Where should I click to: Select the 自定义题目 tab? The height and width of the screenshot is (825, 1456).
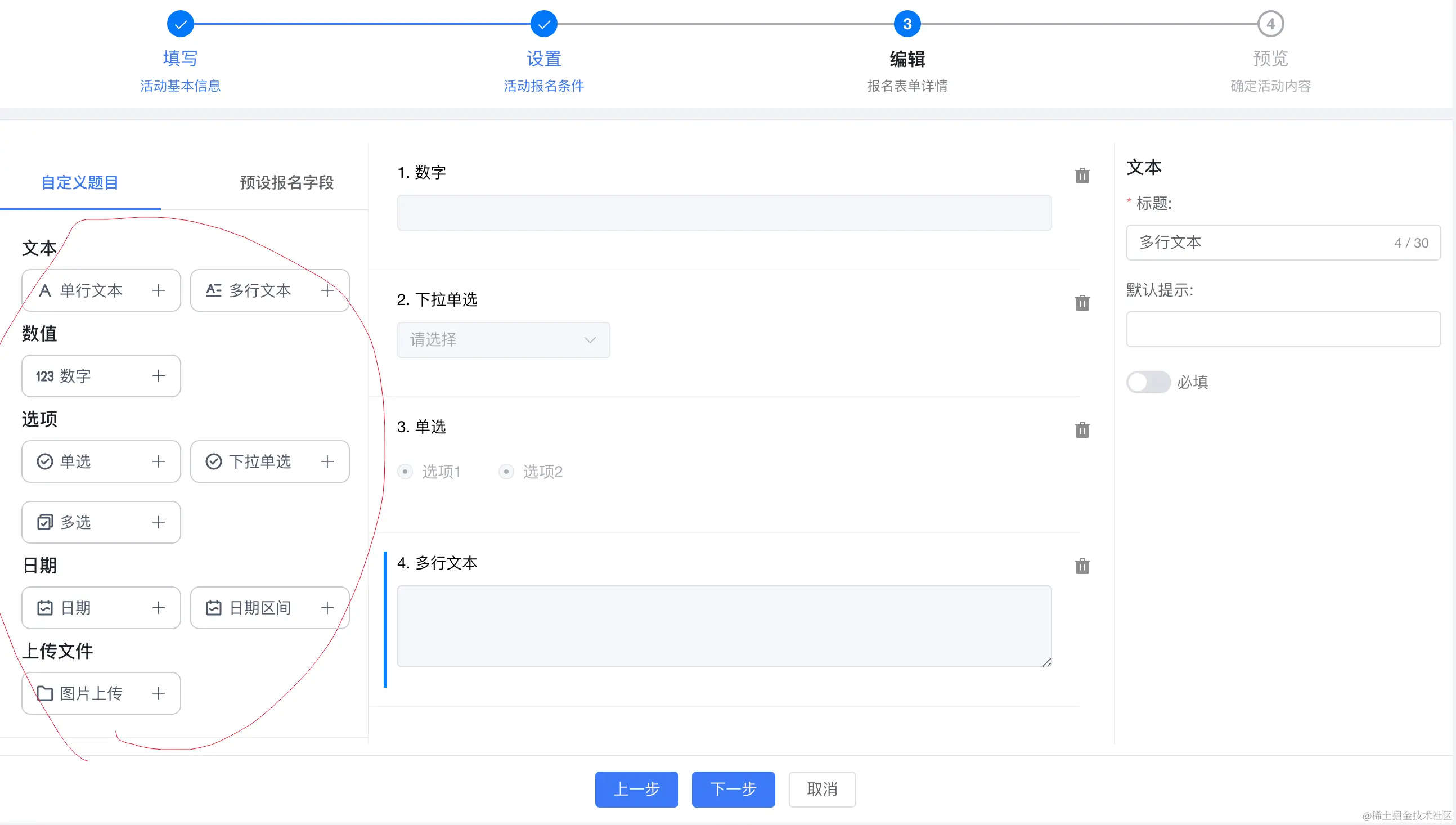[x=80, y=182]
